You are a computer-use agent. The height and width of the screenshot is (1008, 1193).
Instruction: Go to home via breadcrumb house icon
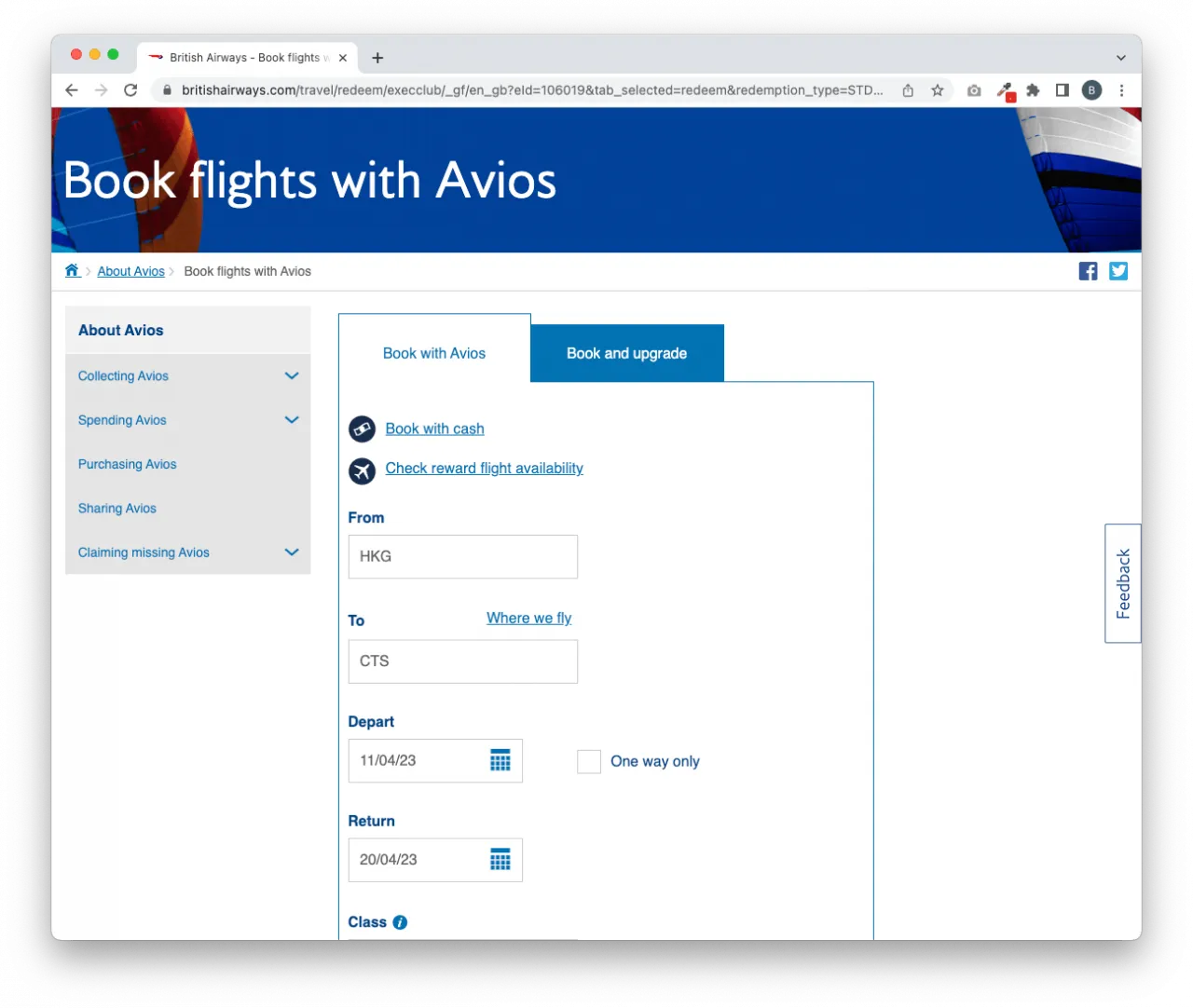[72, 270]
